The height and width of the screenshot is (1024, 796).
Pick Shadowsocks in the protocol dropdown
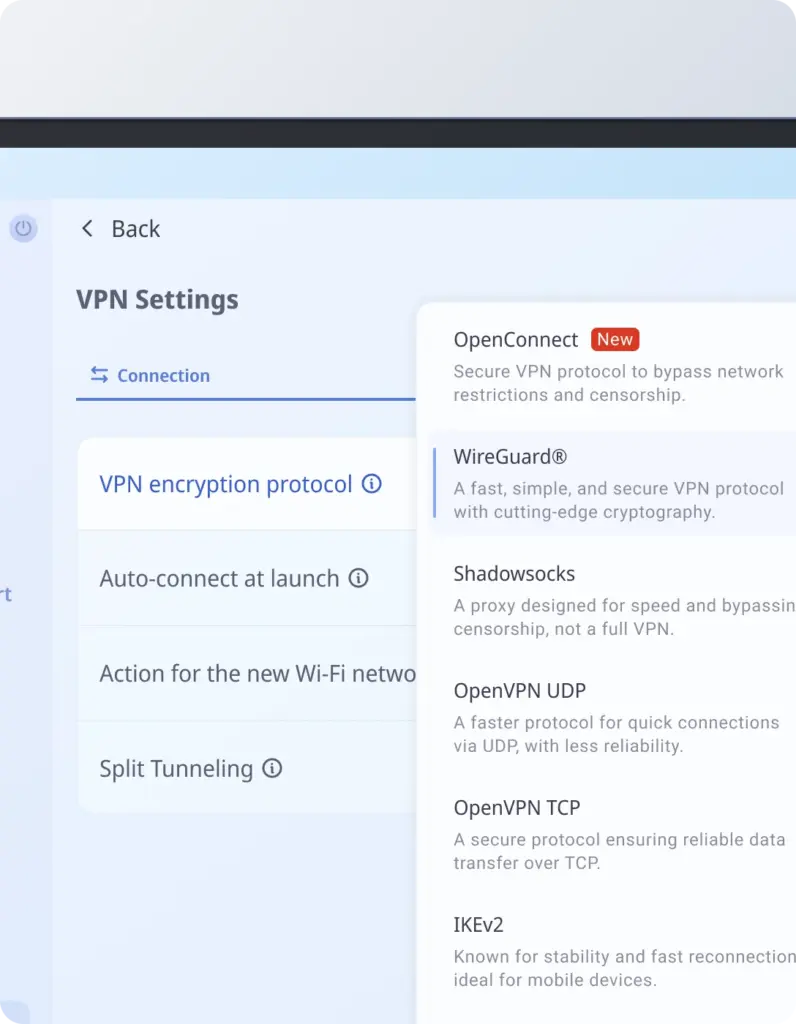514,574
